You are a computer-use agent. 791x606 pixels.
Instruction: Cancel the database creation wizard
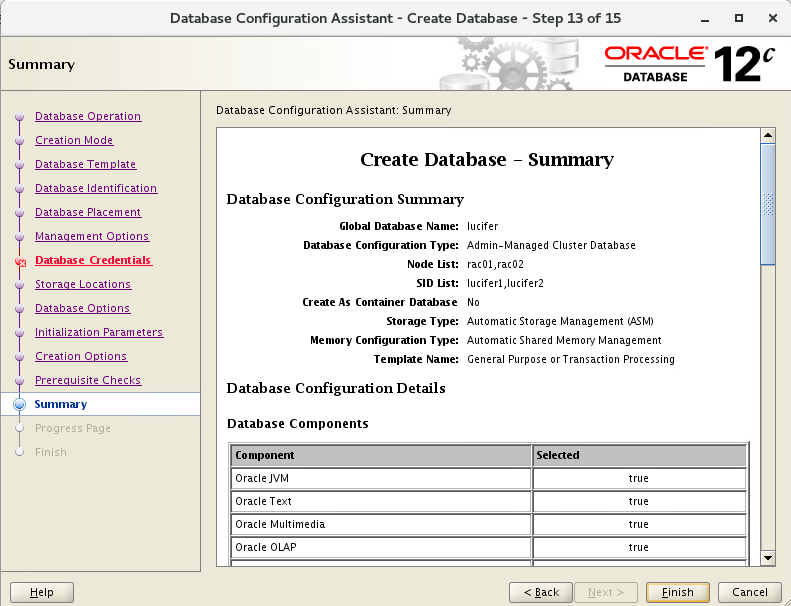(x=750, y=592)
